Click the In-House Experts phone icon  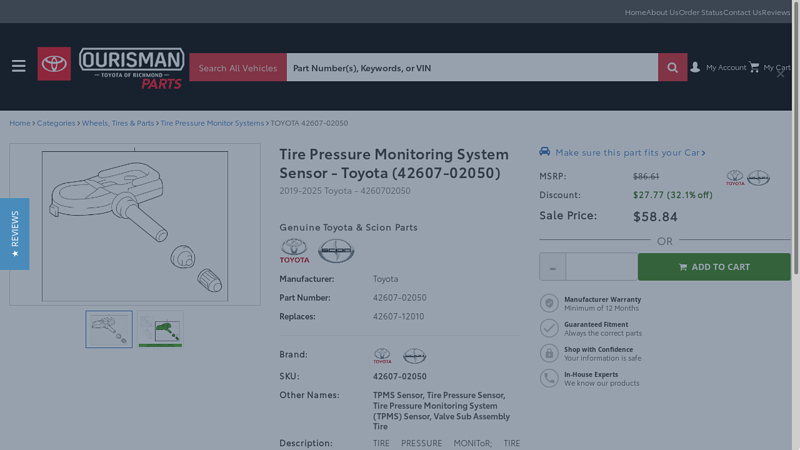[549, 378]
